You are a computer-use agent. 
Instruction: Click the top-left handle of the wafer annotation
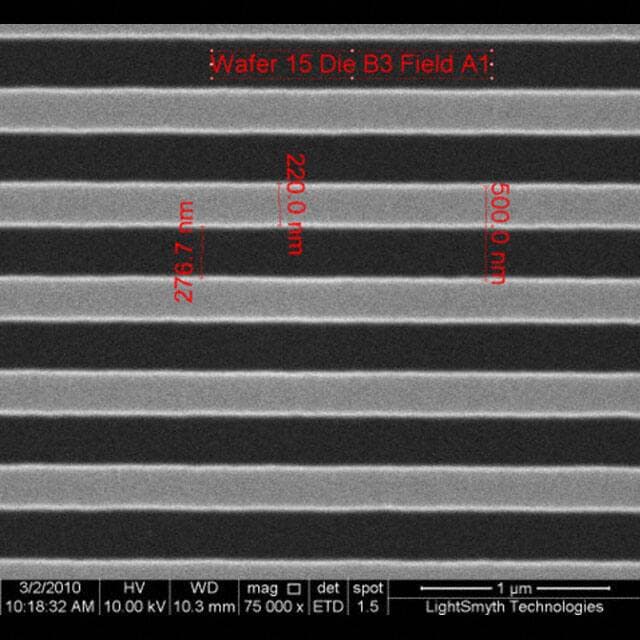point(212,52)
